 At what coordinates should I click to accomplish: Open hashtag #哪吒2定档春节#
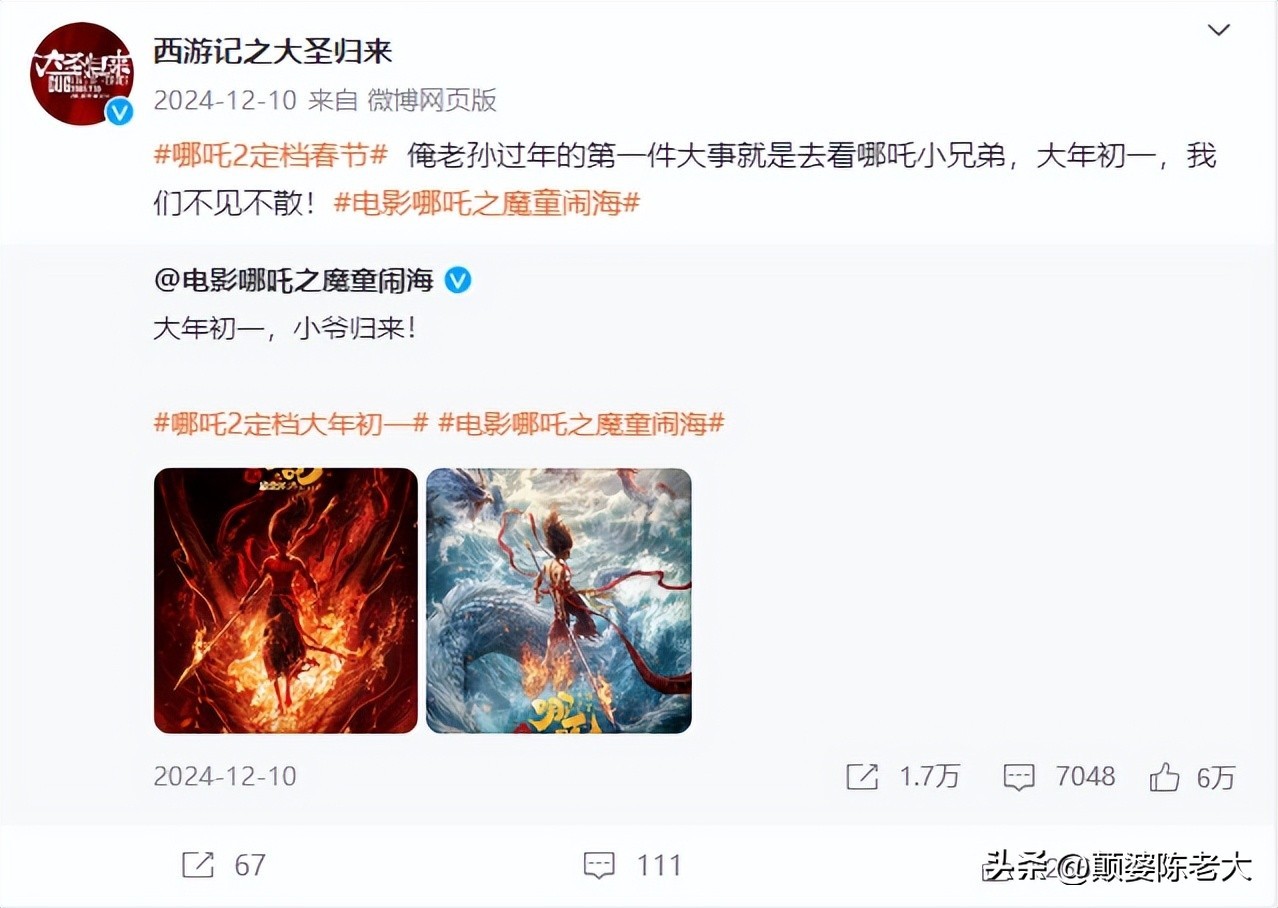[271, 156]
